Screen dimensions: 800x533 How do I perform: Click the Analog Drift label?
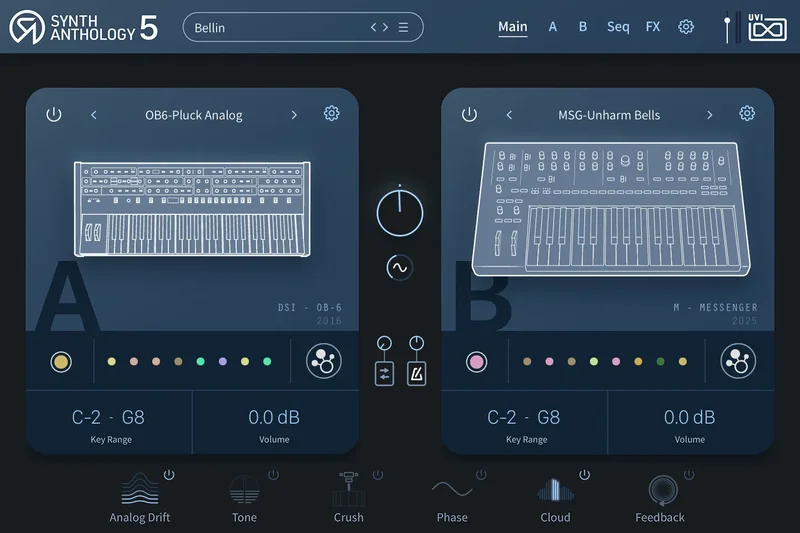pos(140,517)
